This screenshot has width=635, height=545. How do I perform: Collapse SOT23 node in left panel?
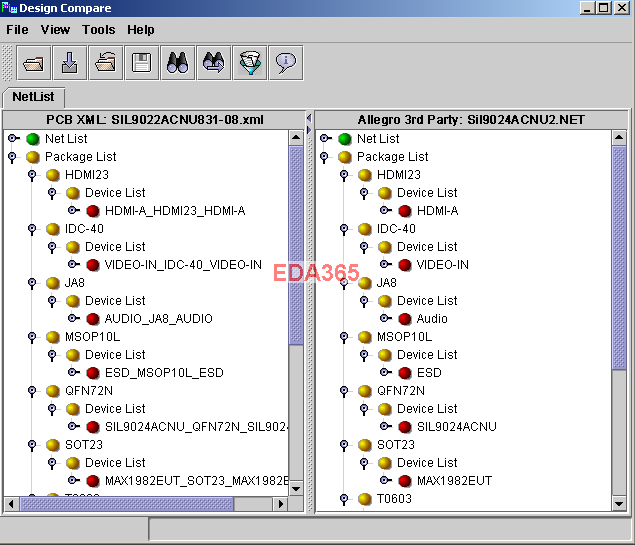pyautogui.click(x=32, y=445)
